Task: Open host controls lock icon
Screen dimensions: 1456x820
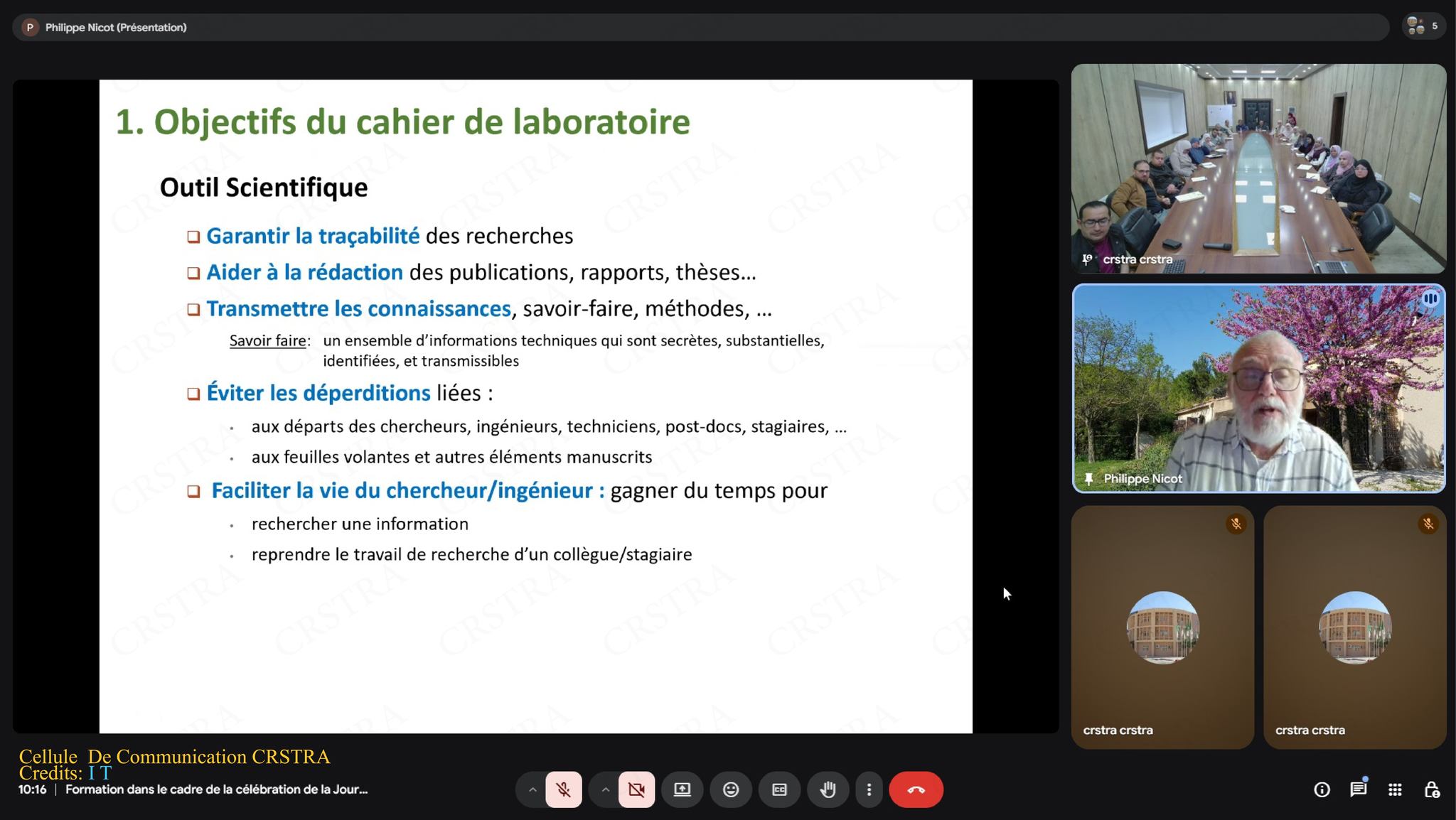Action: (x=1431, y=789)
